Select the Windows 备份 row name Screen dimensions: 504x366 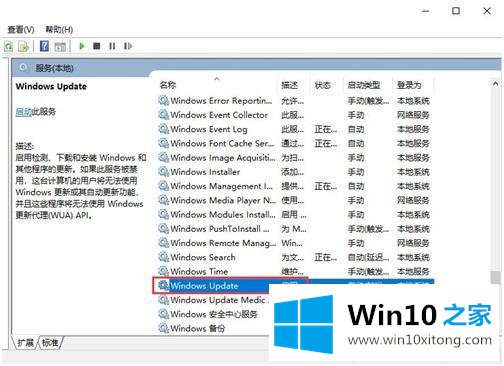(x=197, y=328)
